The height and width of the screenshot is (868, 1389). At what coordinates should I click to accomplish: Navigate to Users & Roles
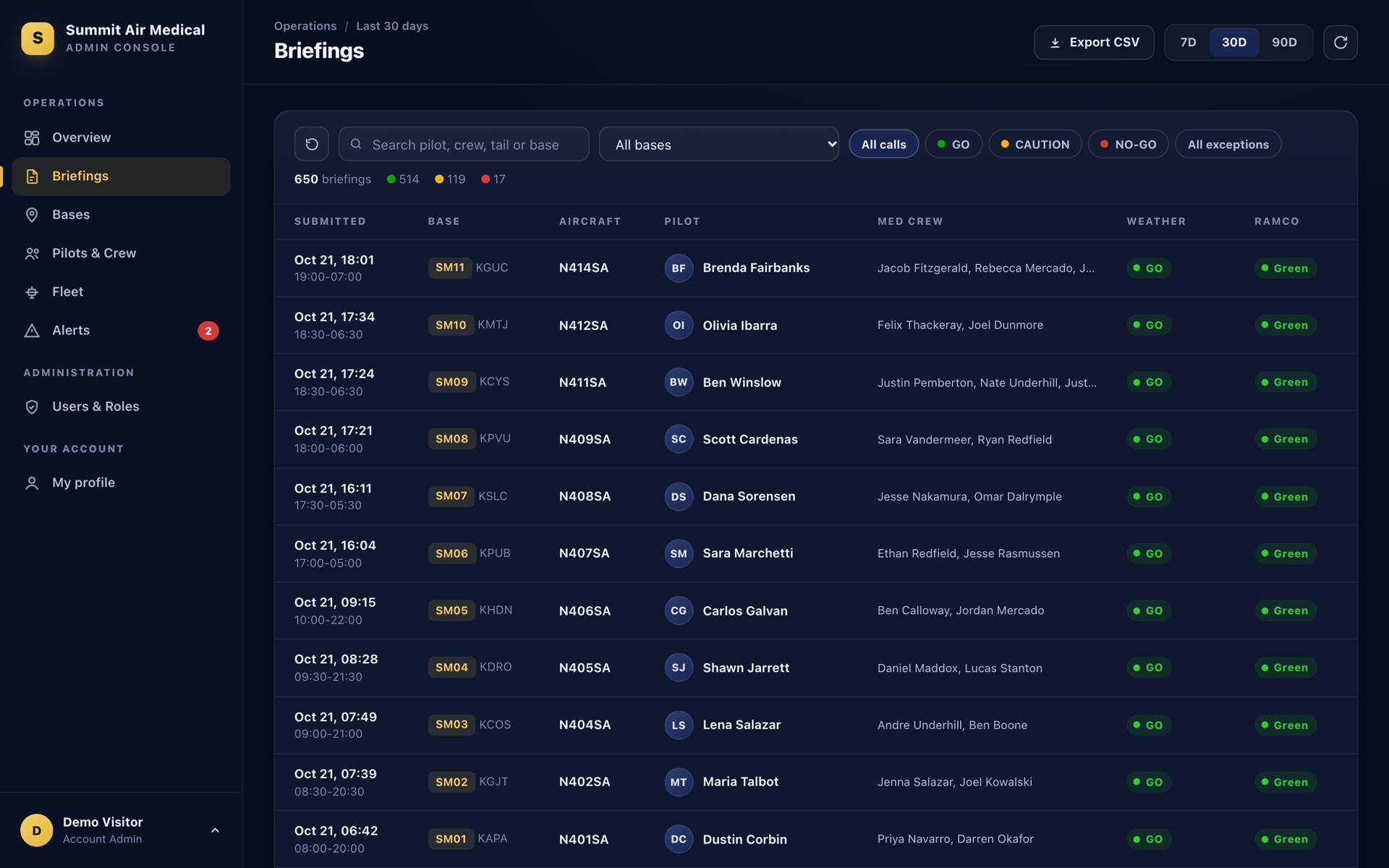tap(121, 407)
